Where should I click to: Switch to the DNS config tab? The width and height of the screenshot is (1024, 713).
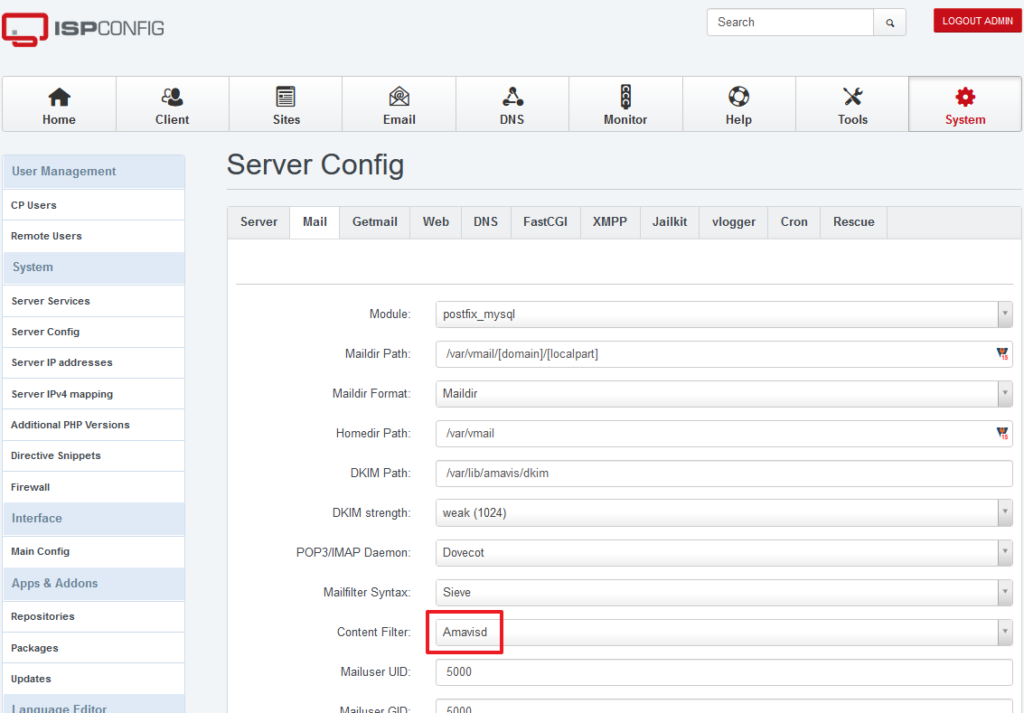click(486, 222)
